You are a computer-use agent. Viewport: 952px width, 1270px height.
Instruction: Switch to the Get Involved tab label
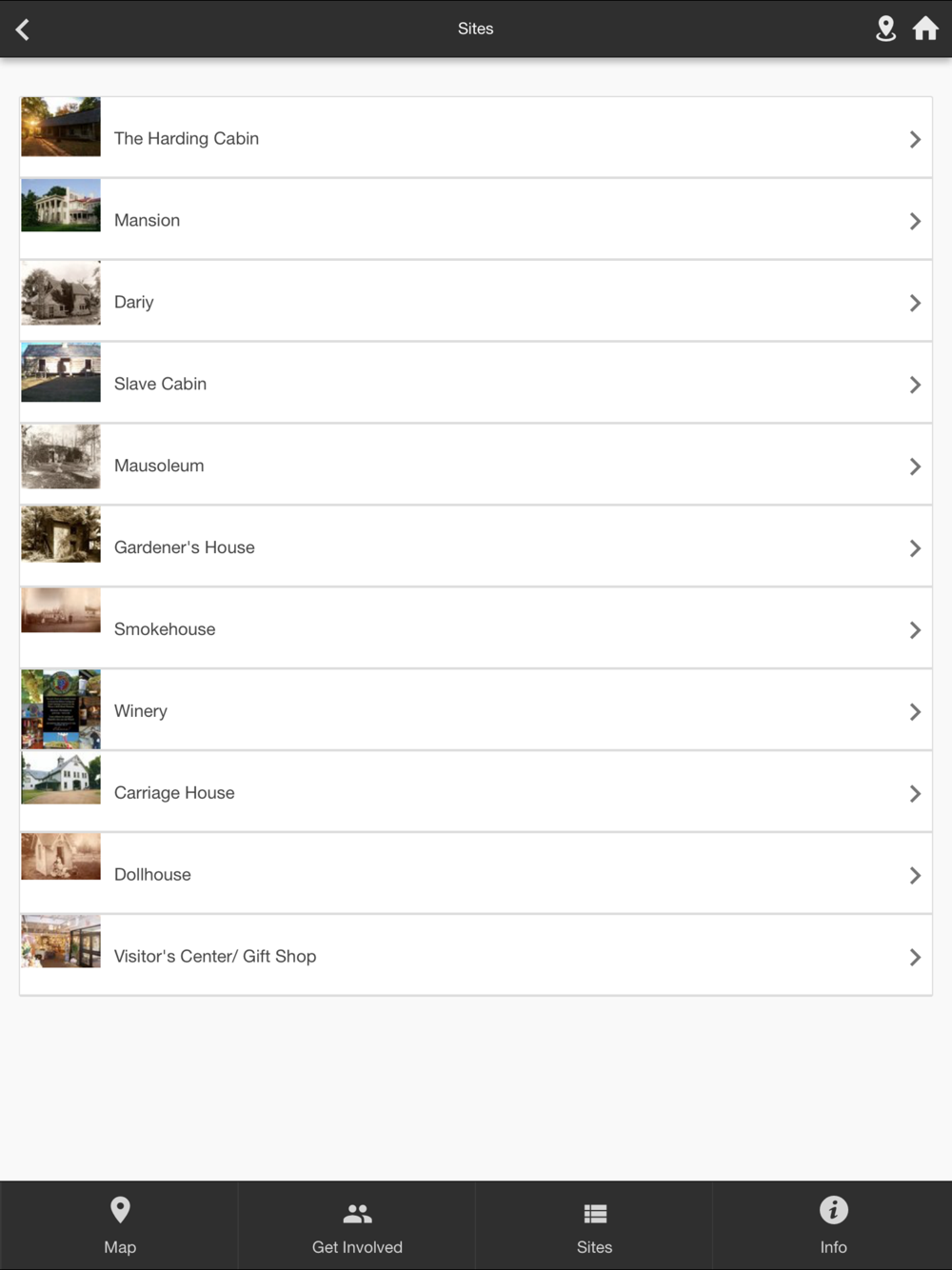[x=357, y=1247]
